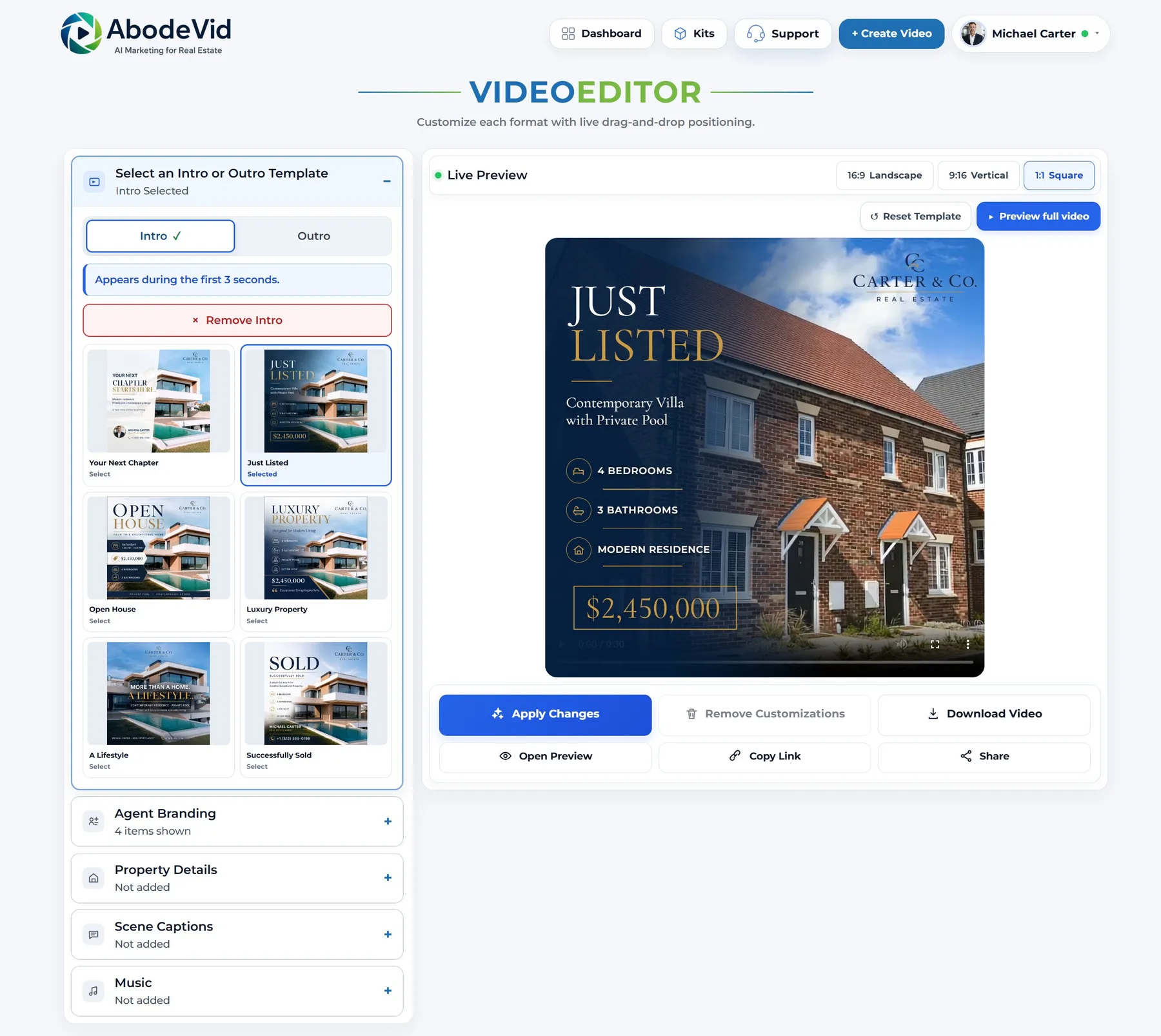
Task: Collapse the Intro or Outro Template panel
Action: pos(387,181)
